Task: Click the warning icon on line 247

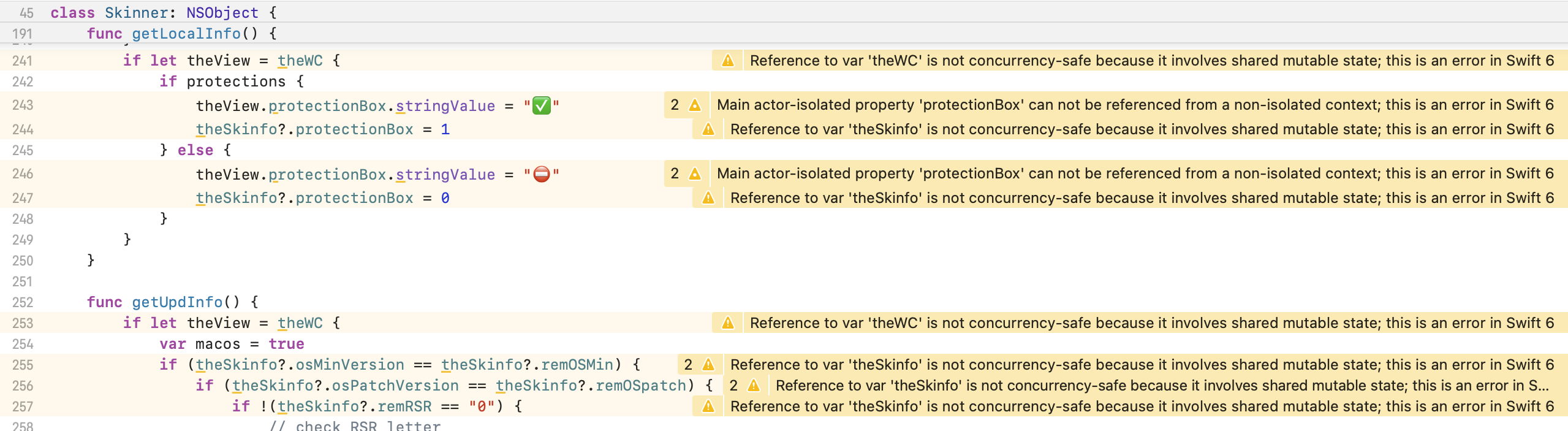Action: [x=708, y=198]
